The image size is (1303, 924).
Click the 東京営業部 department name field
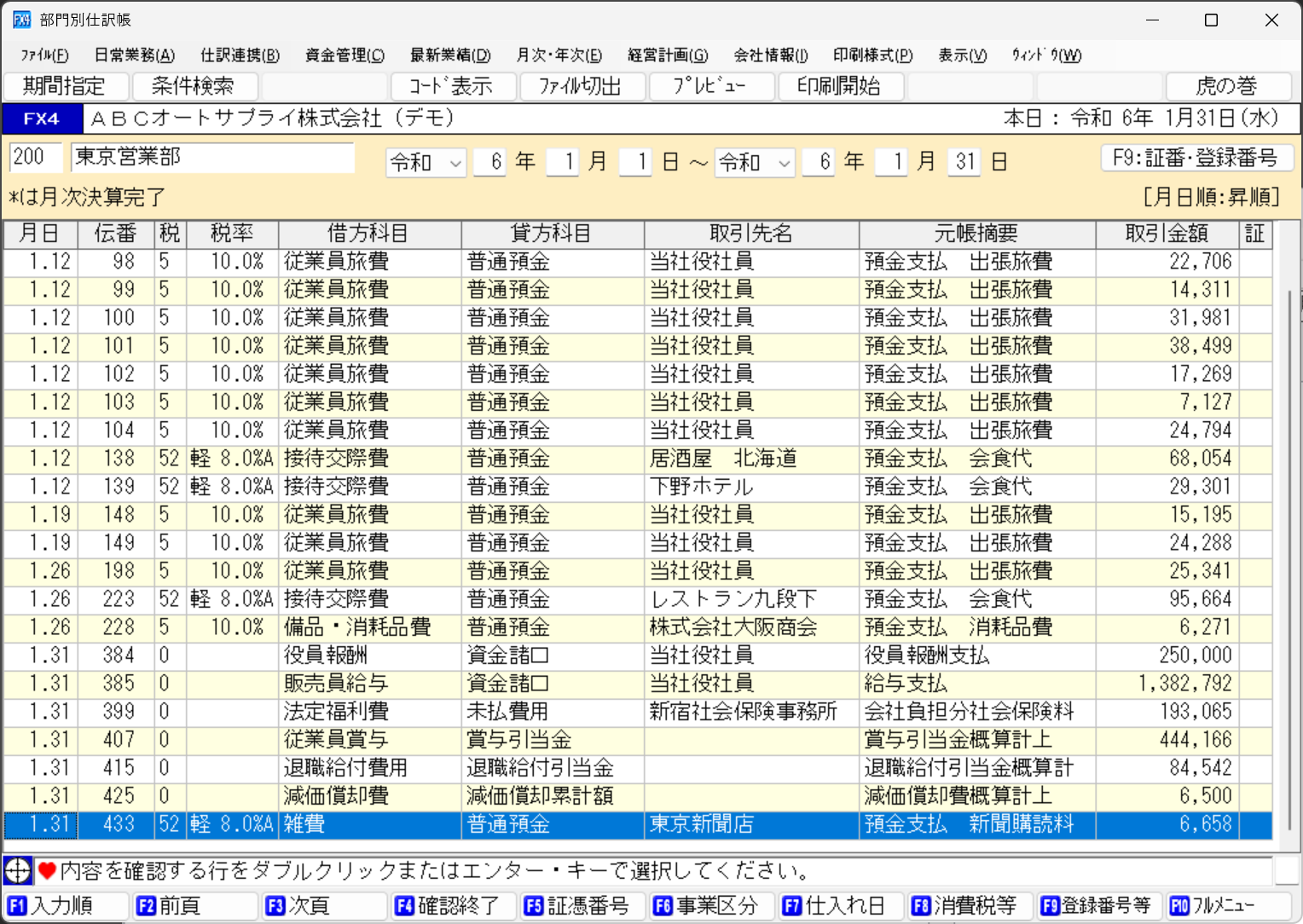pos(211,158)
